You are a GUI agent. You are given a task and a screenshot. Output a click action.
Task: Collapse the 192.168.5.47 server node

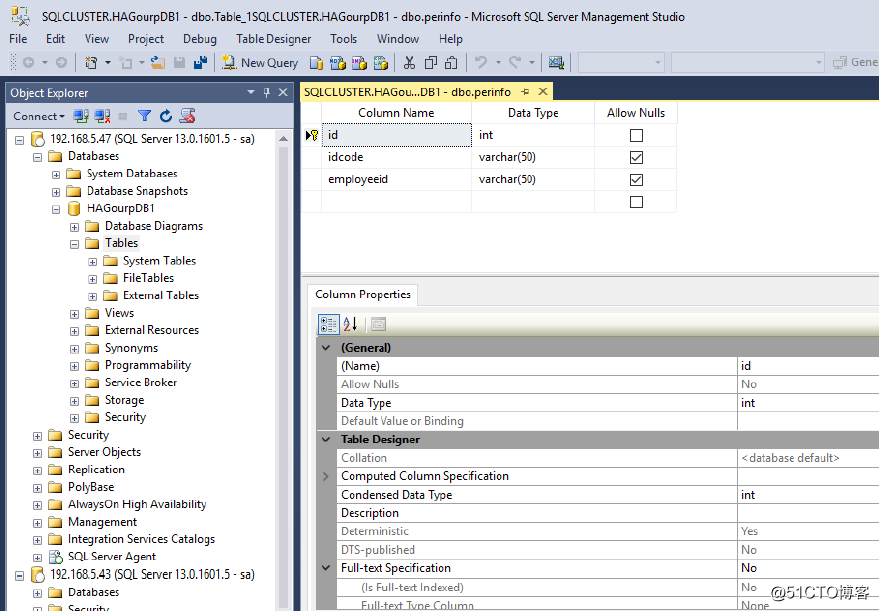tap(20, 140)
